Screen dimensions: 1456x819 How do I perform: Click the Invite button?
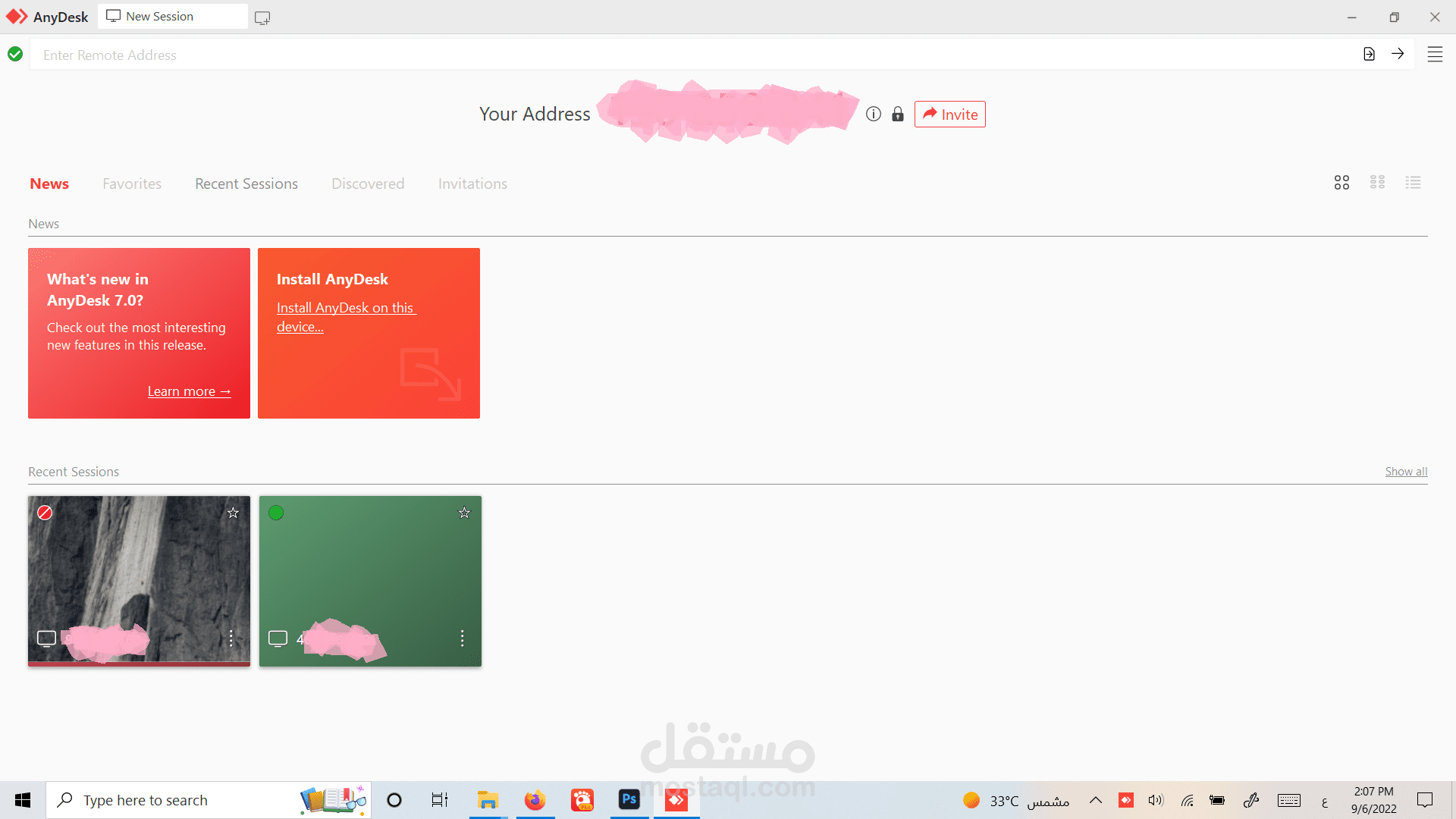coord(949,114)
